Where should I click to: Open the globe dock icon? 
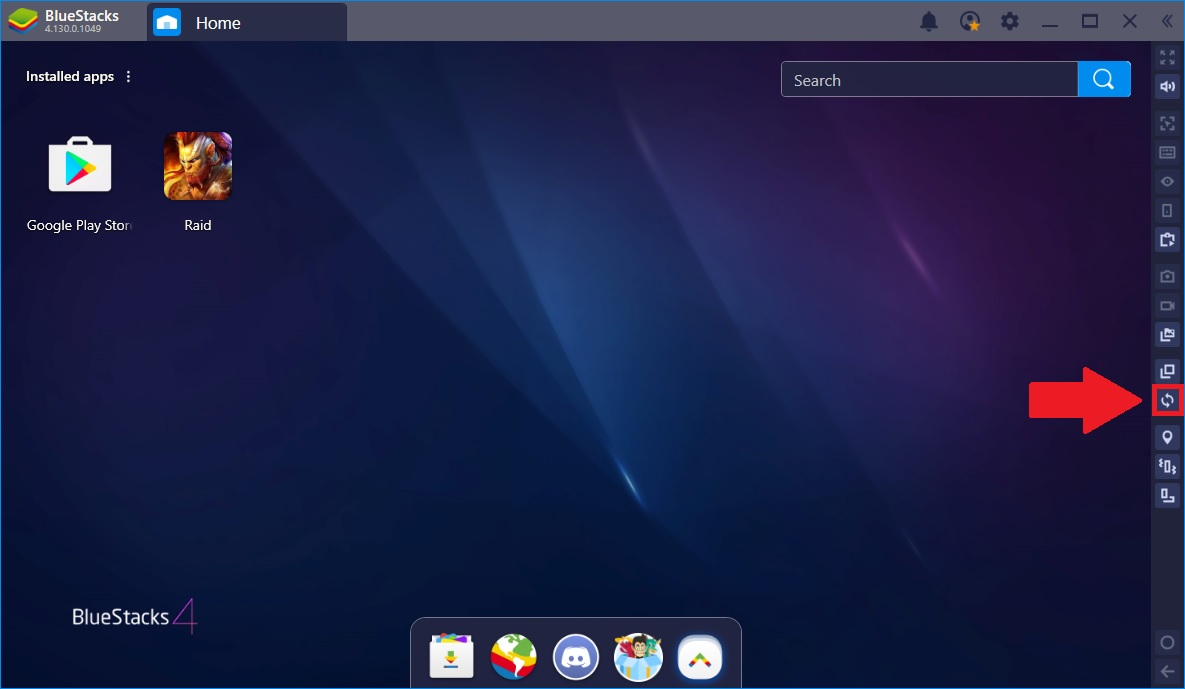(513, 656)
